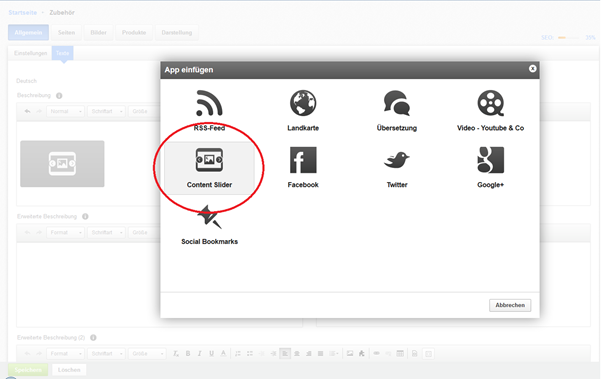The width and height of the screenshot is (604, 379).
Task: Go to Startseite breadcrumb link
Action: (x=23, y=12)
